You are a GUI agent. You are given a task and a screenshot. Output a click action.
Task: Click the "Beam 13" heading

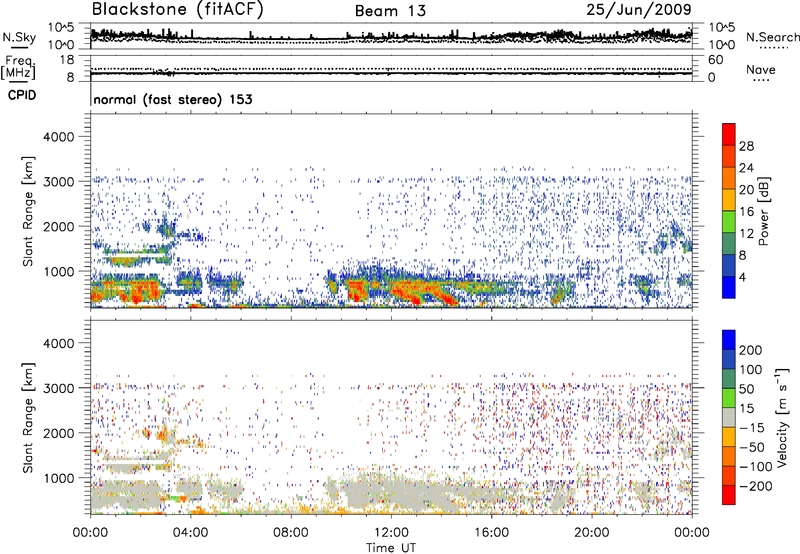pos(390,11)
